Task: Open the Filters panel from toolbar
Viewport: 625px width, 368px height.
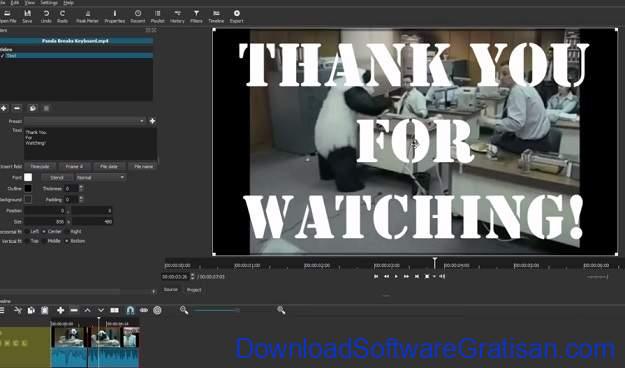Action: click(196, 16)
